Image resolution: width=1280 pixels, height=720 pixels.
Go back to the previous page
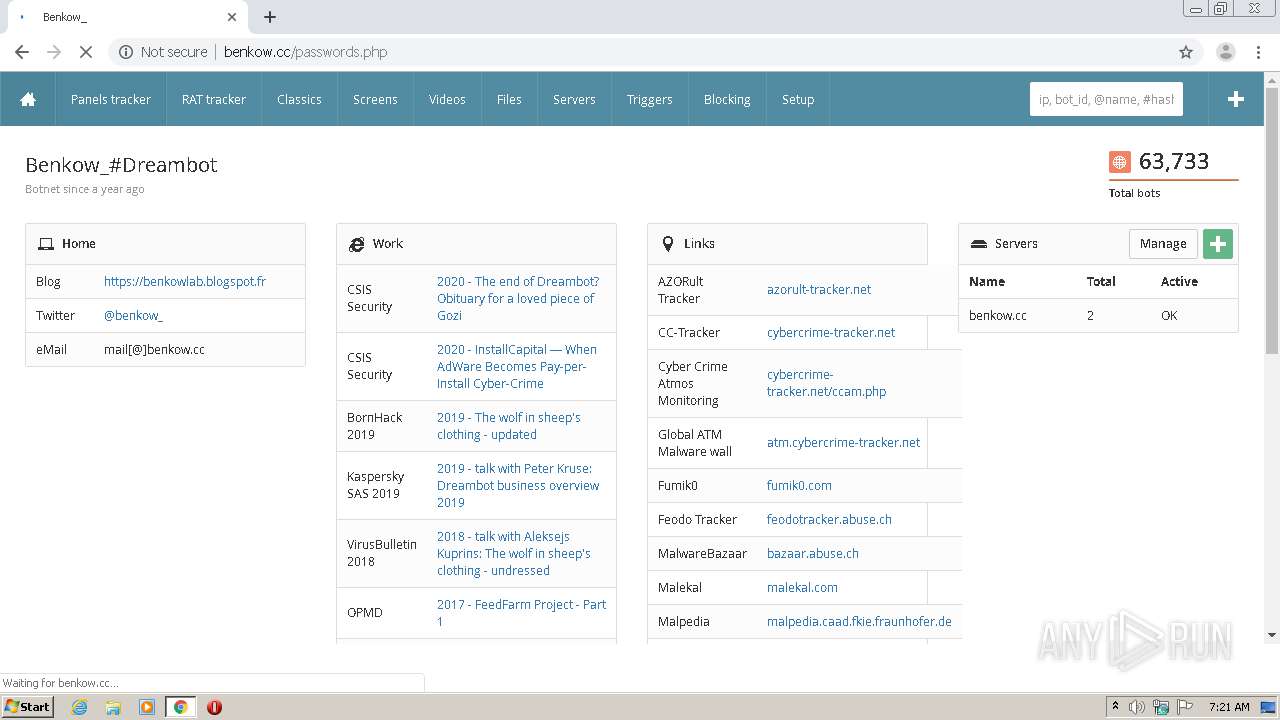tap(22, 52)
